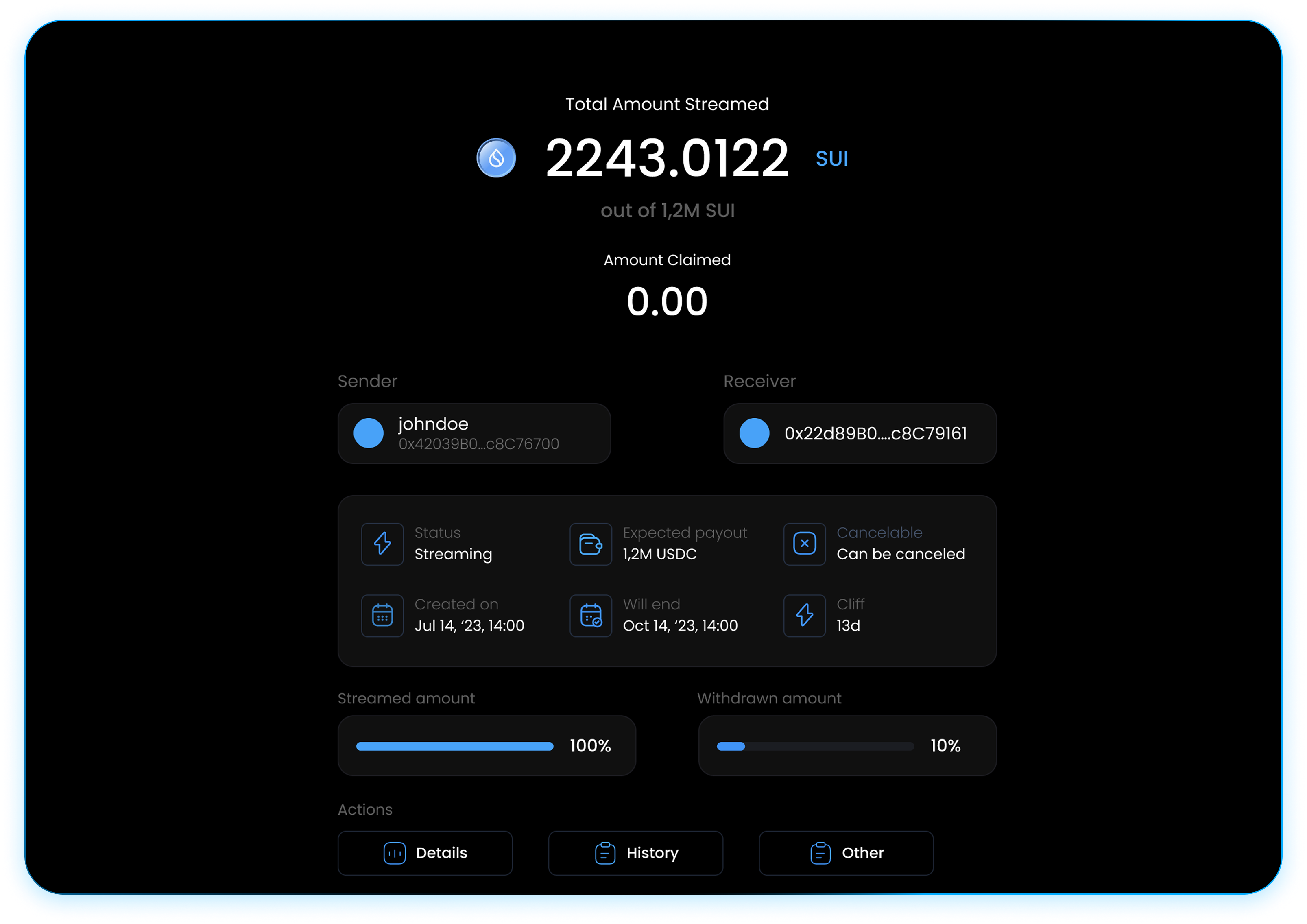
Task: Click the Created on calendar icon
Action: (382, 616)
